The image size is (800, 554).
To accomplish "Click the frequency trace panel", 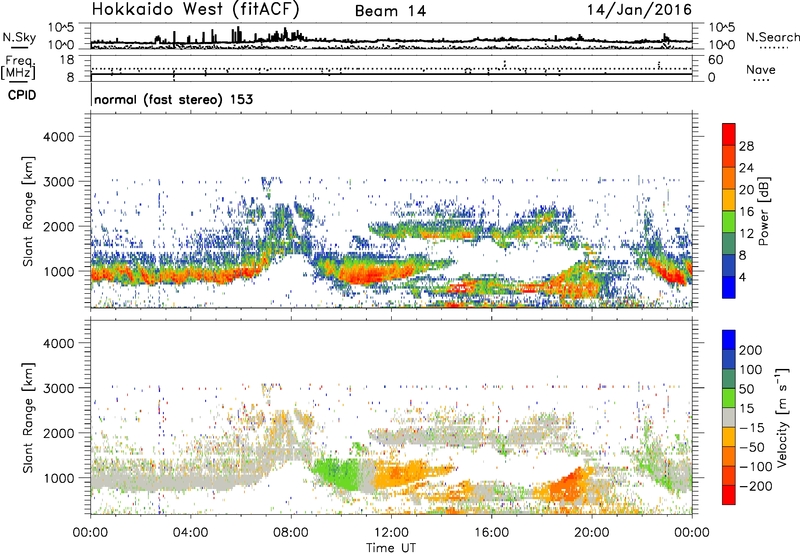I will pos(391,68).
